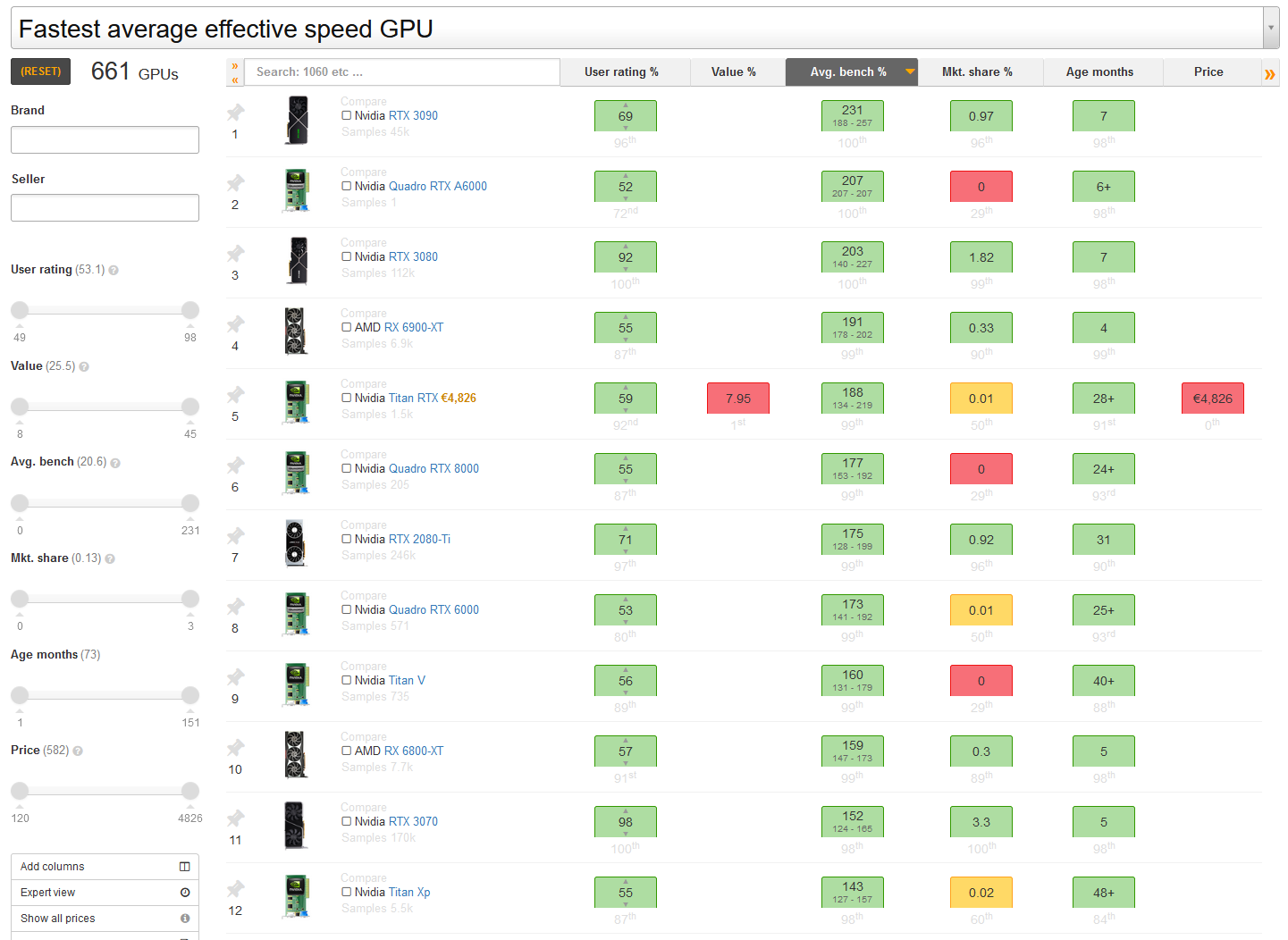Click the Value slider right handle
The image size is (1288, 940).
[x=190, y=407]
